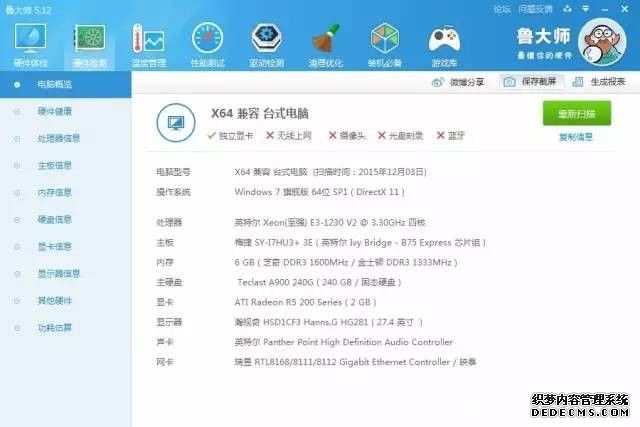Click the HSD1CF3 Hanns.G HG281 monitor value

coord(328,322)
